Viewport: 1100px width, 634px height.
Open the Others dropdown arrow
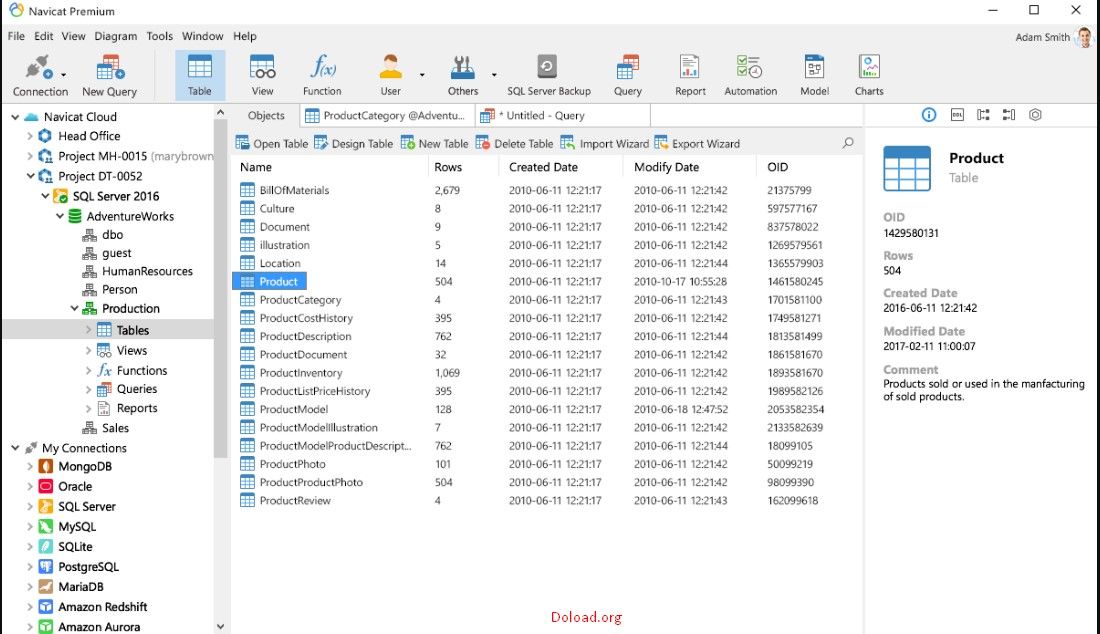[x=494, y=74]
